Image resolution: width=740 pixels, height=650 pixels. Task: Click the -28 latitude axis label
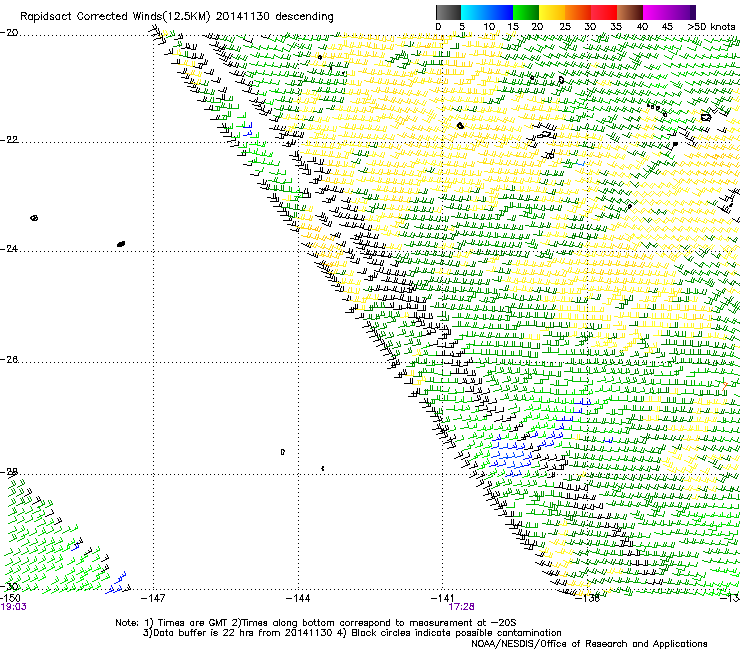[x=9, y=472]
